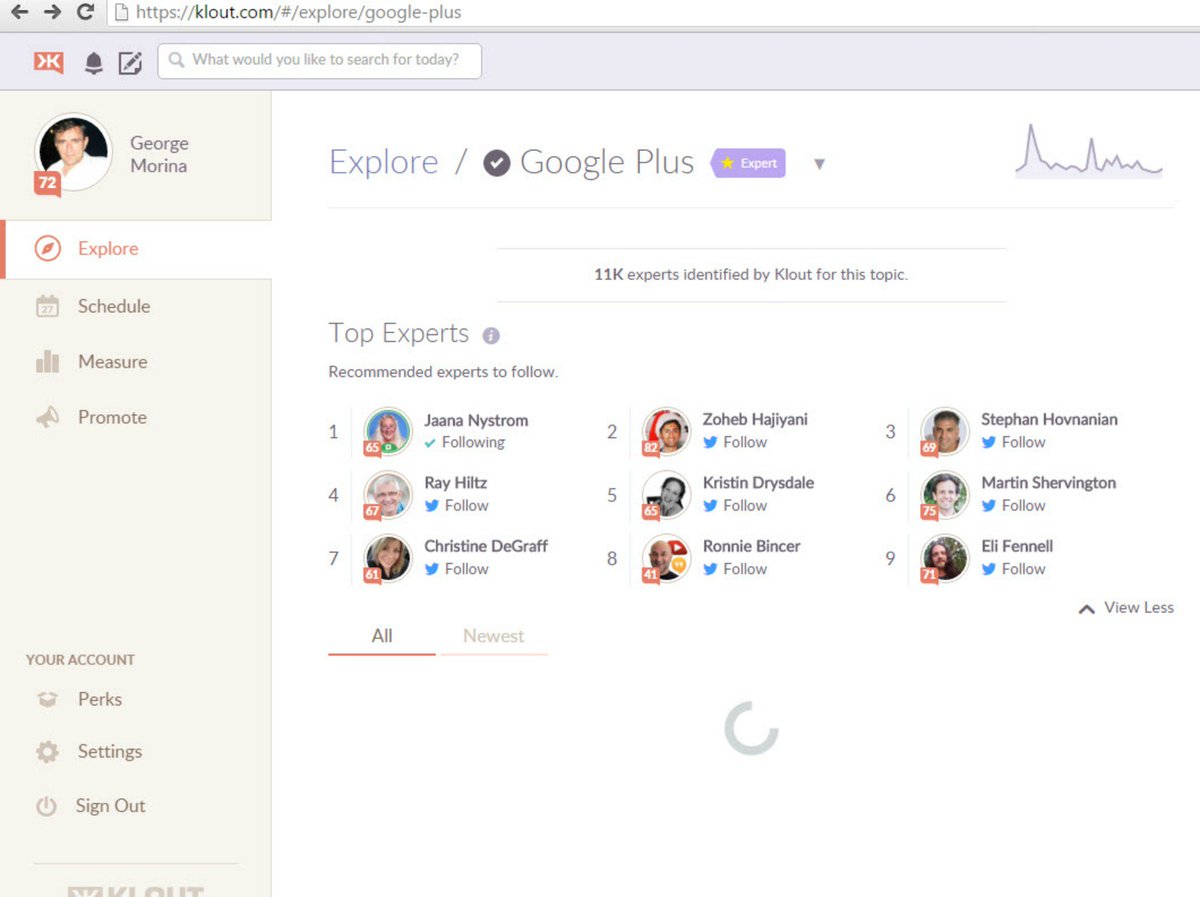
Task: Click the Twitter bird icon beside Ray Hiltz
Action: tap(432, 505)
